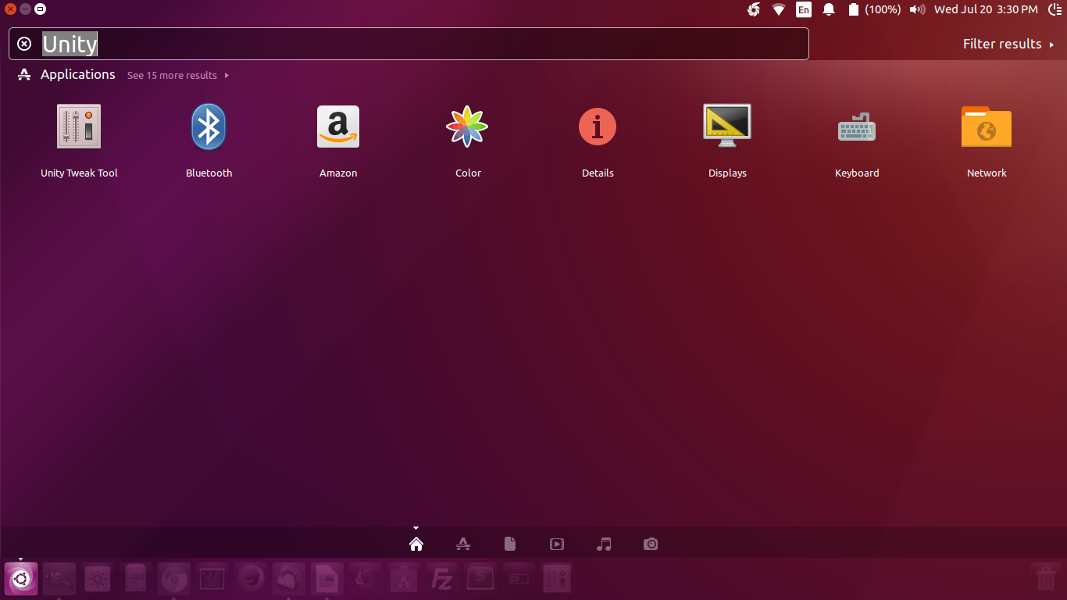1067x600 pixels.
Task: Open the session power menu
Action: tap(1055, 10)
